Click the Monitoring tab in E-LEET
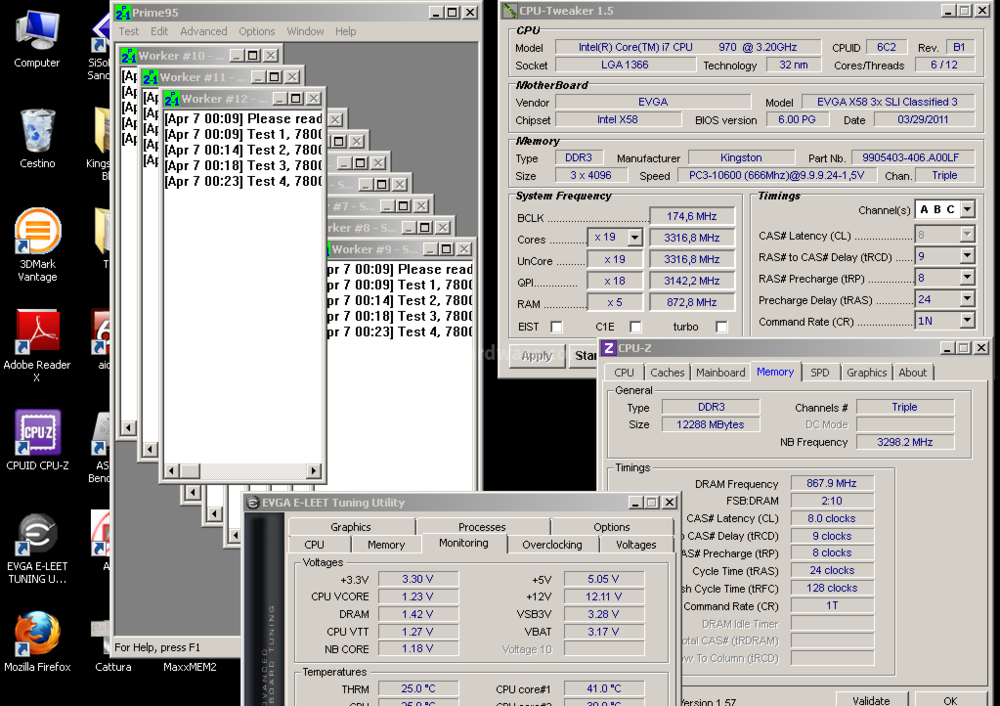1000x706 pixels. (464, 543)
